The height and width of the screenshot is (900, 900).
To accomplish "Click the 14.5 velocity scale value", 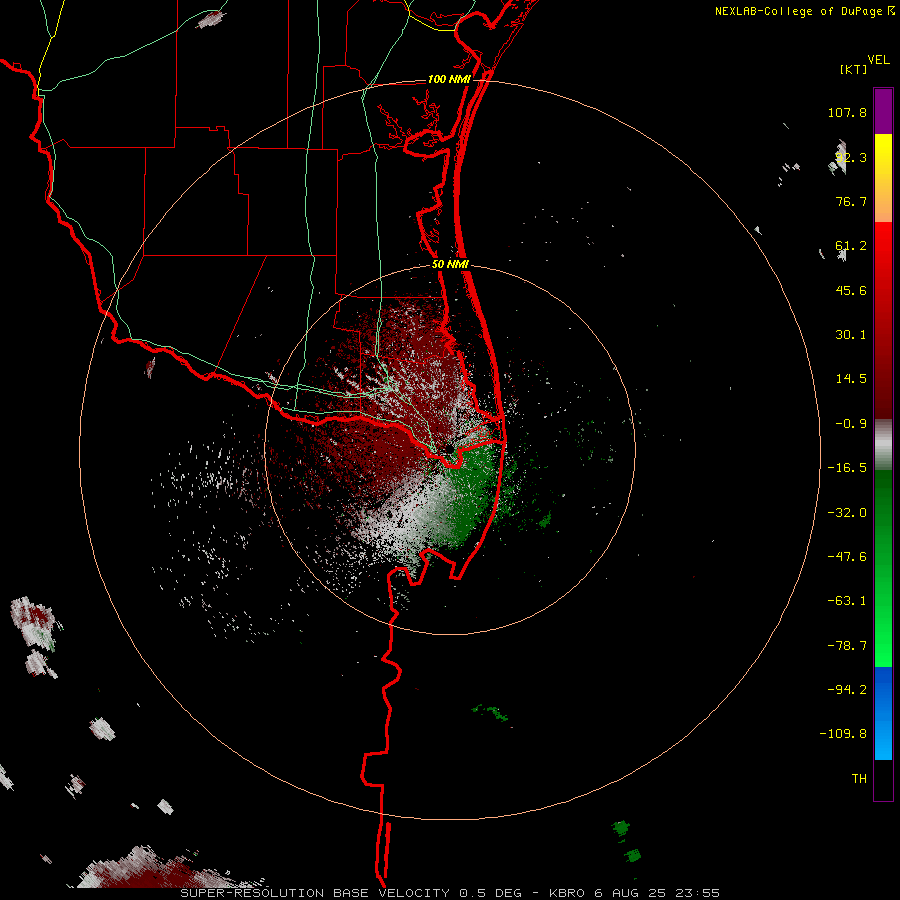I will coord(851,379).
